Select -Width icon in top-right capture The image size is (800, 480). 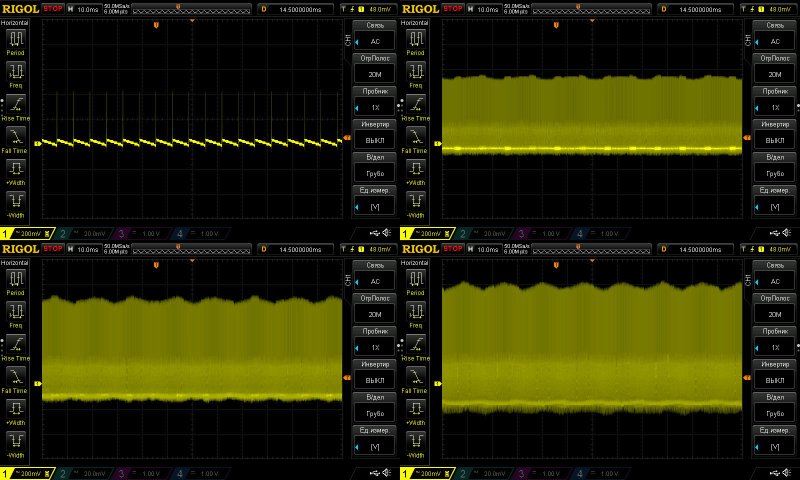click(416, 201)
